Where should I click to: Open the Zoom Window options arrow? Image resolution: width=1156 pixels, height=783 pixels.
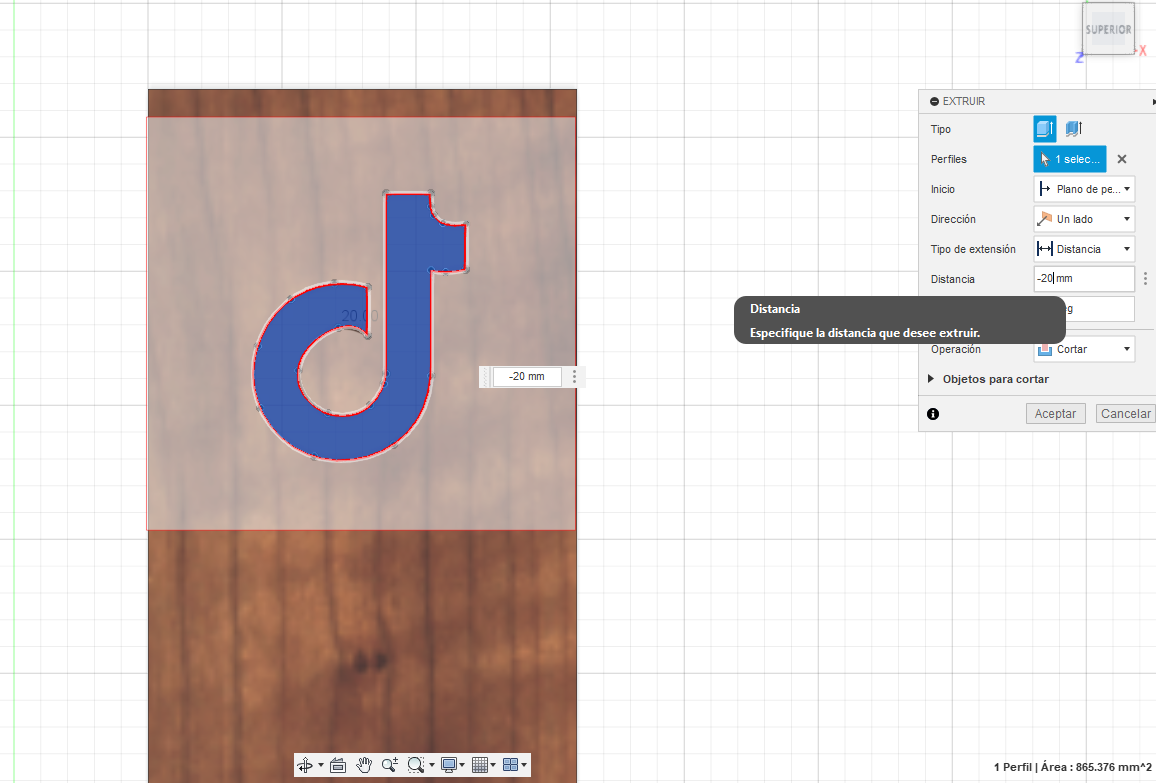[x=432, y=765]
